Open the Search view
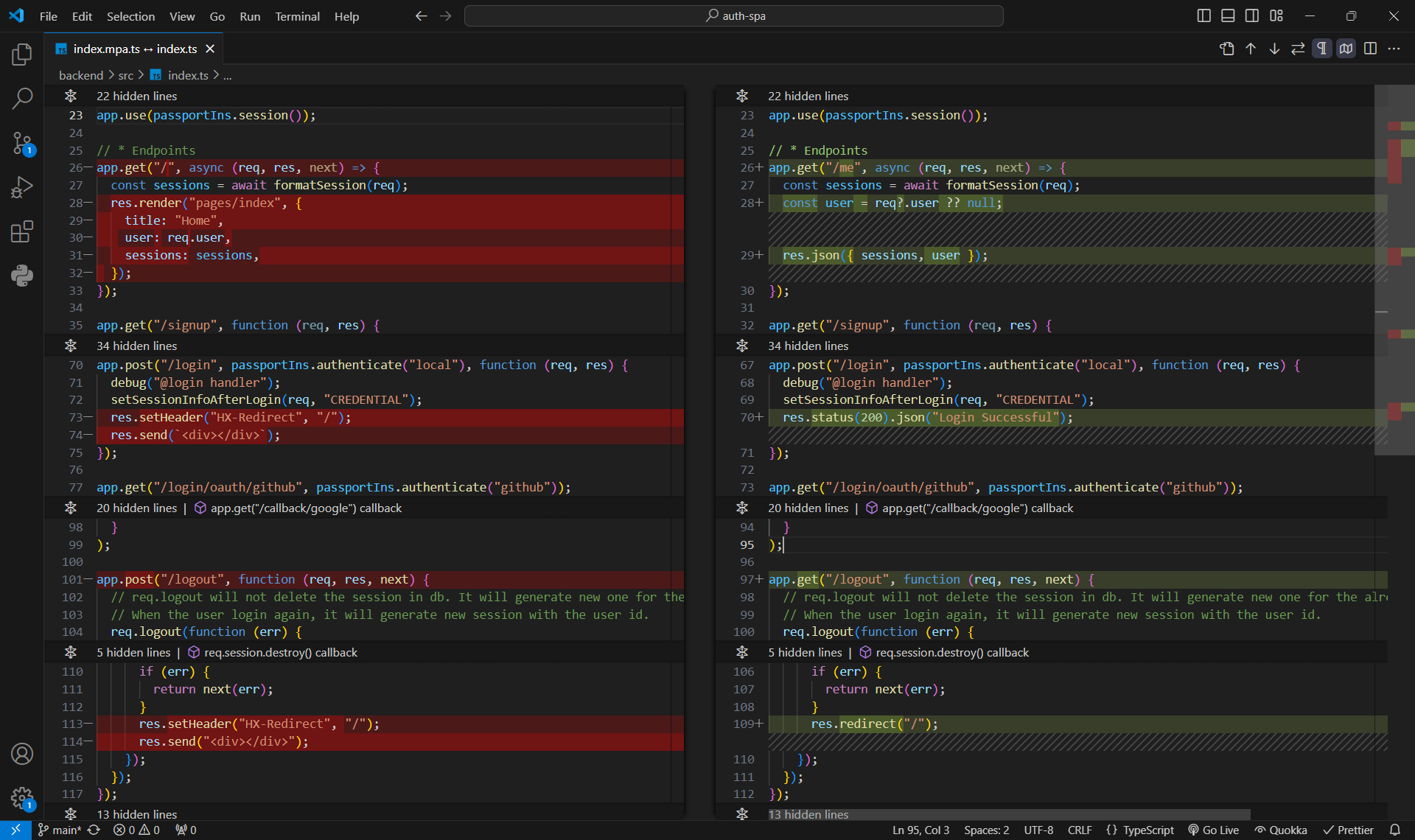This screenshot has width=1415, height=840. [22, 98]
